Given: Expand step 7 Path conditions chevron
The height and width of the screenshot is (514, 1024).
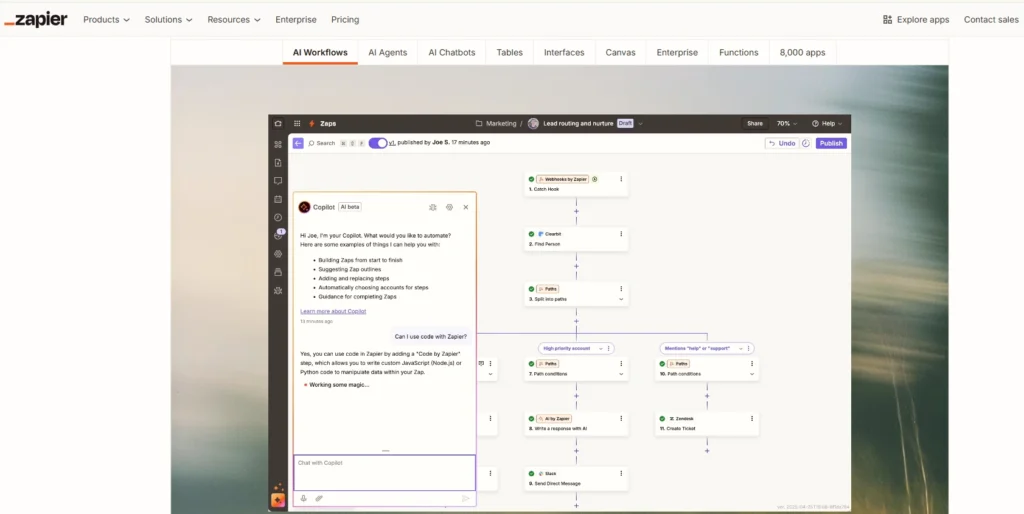Looking at the screenshot, I should coord(621,374).
